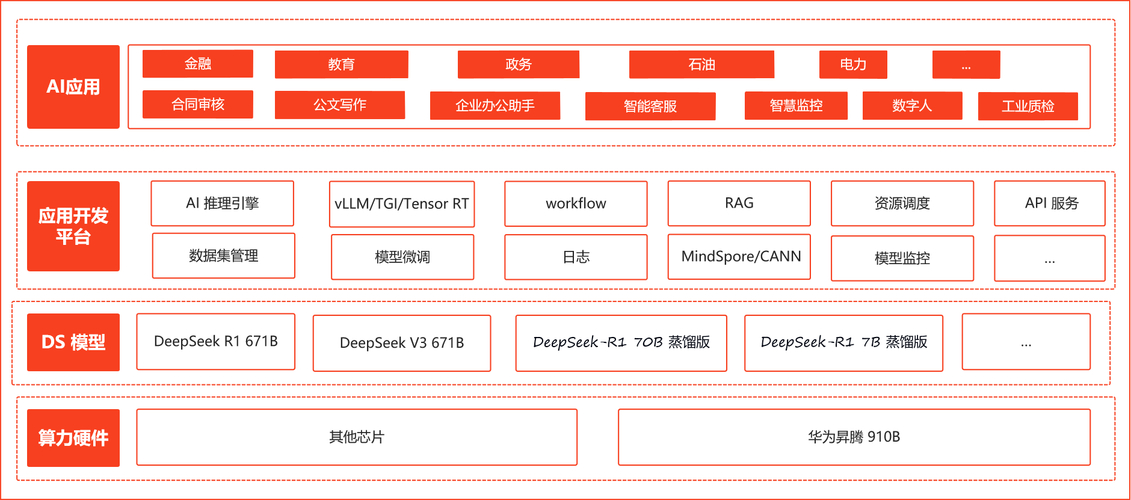
Task: Click the 应用开发平台 layer label
Action: click(73, 226)
